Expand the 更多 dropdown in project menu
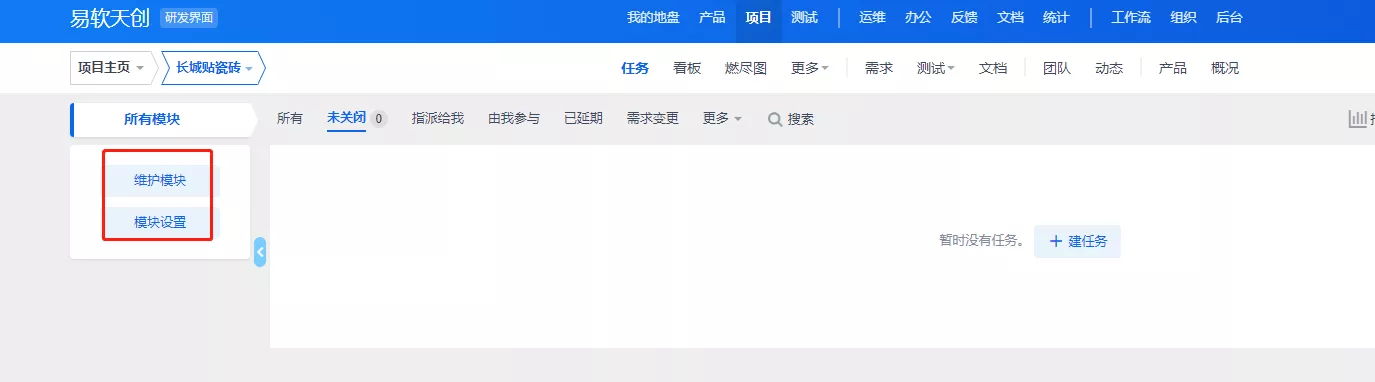The image size is (1375, 382). tap(810, 68)
